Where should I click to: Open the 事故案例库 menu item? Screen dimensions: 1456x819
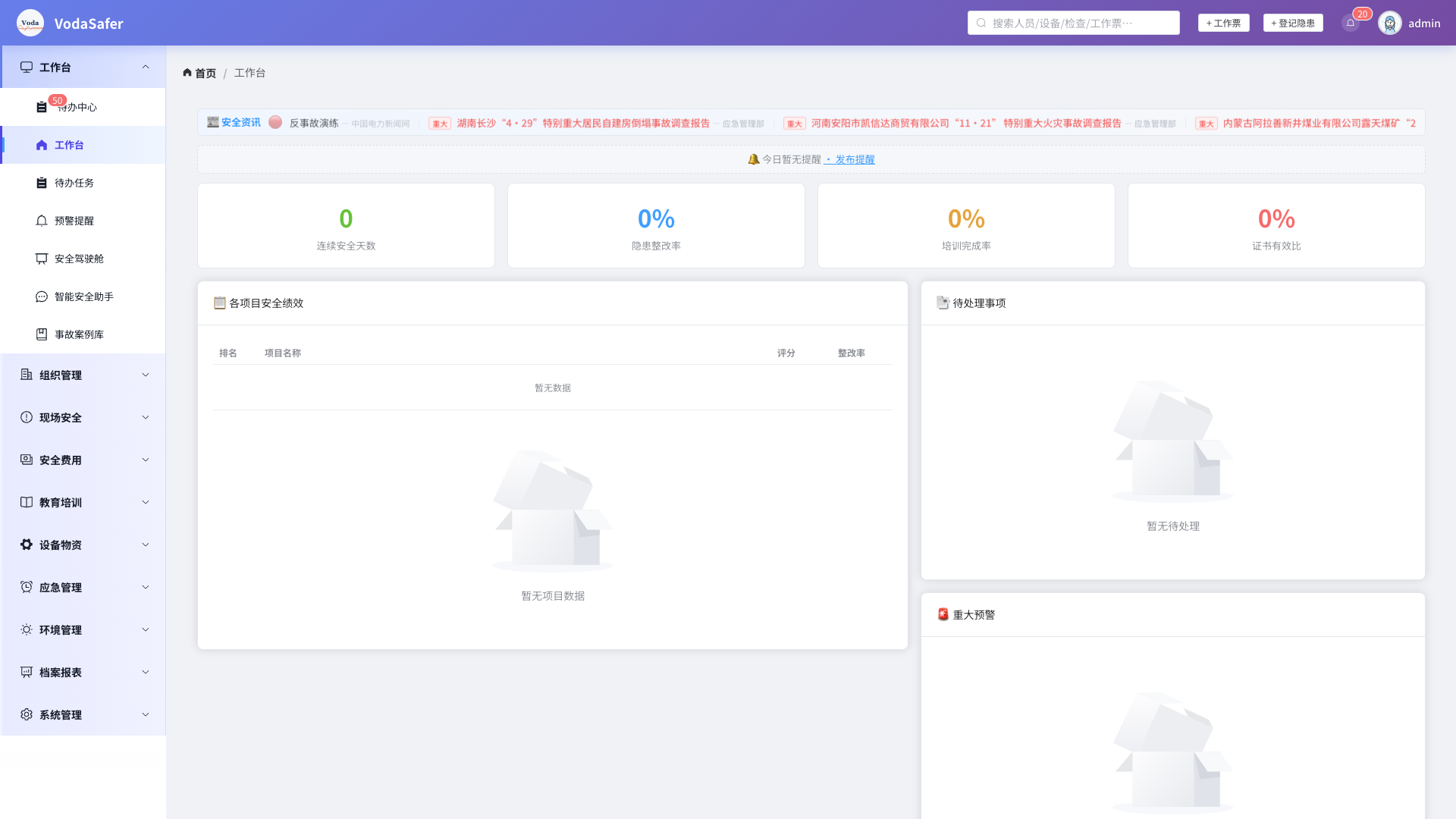83,334
